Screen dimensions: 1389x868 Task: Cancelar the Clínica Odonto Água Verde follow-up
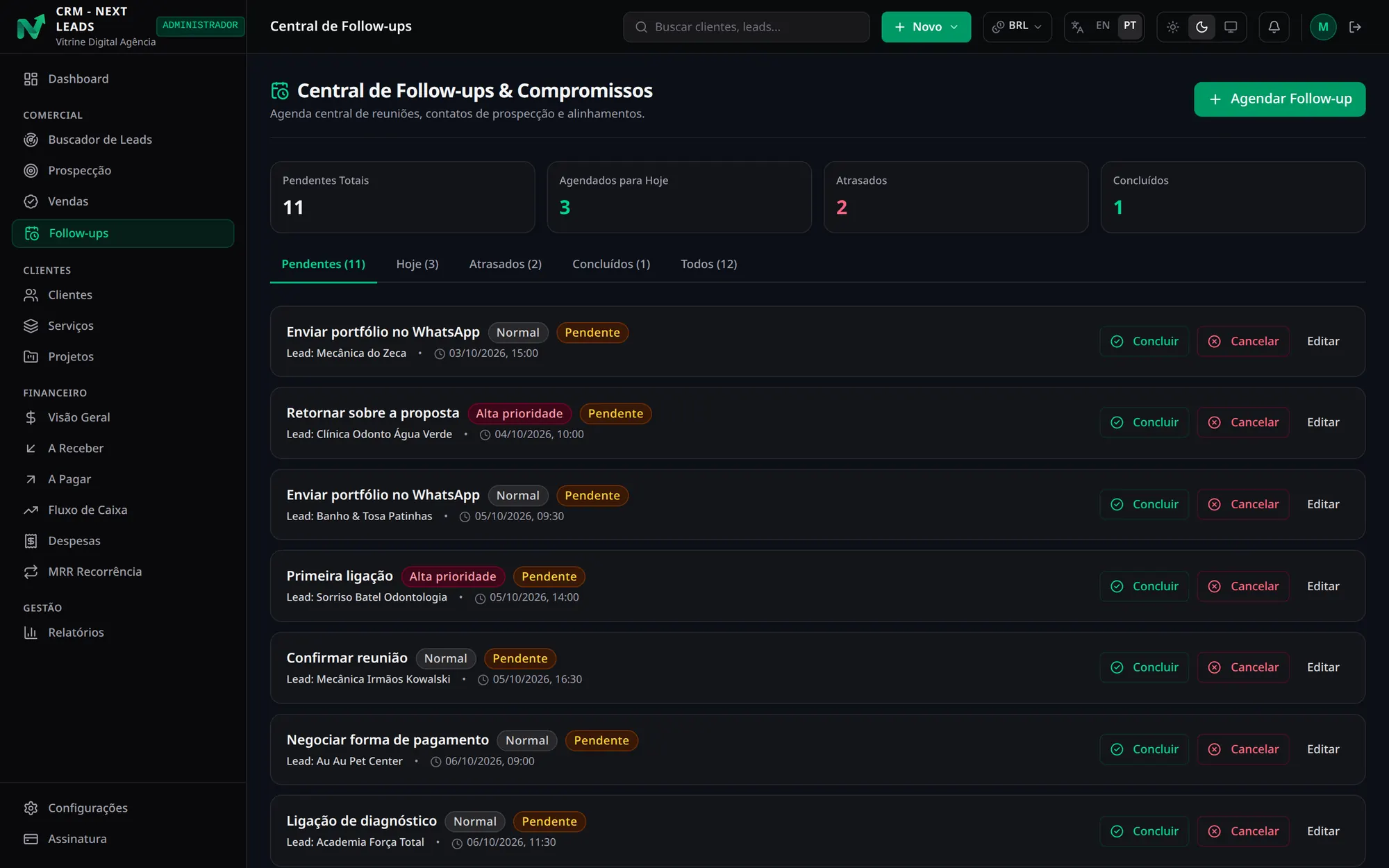pyautogui.click(x=1243, y=422)
